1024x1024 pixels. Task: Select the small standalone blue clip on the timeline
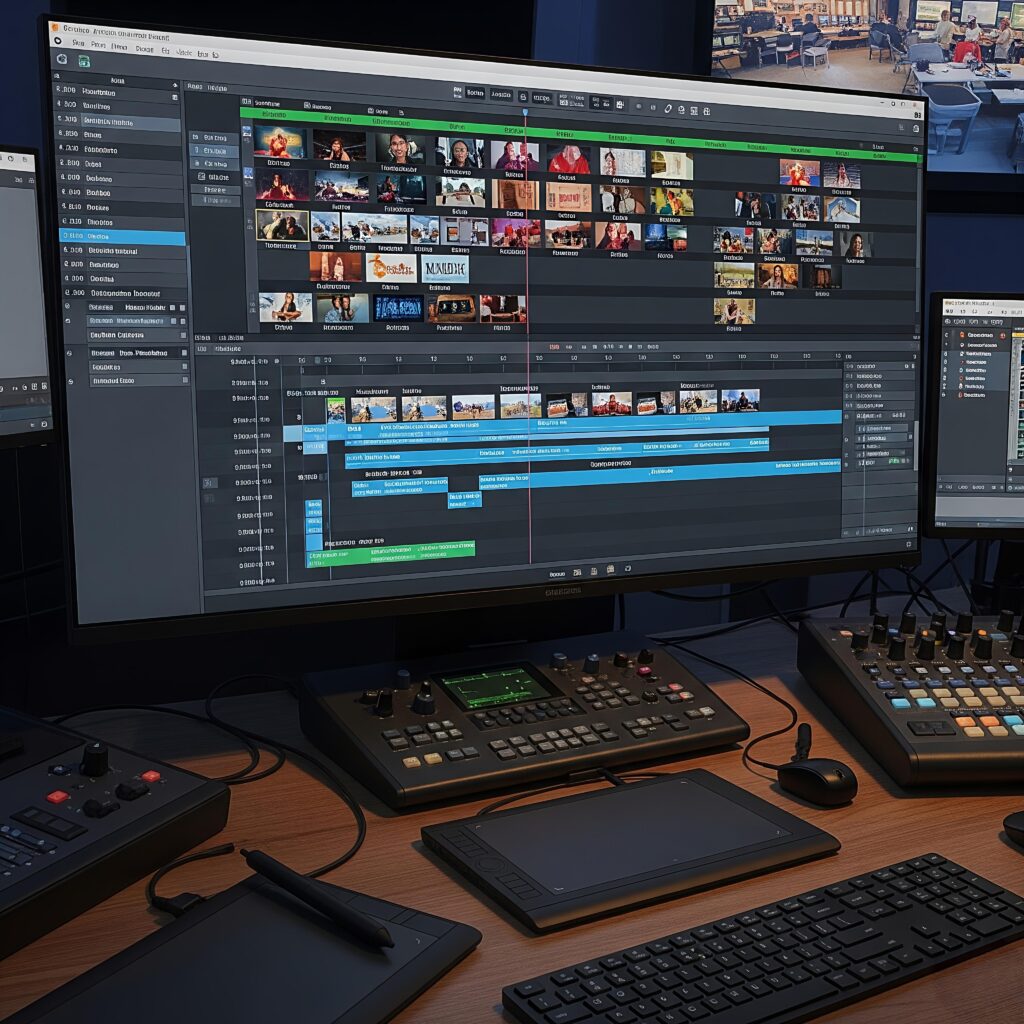tap(465, 500)
